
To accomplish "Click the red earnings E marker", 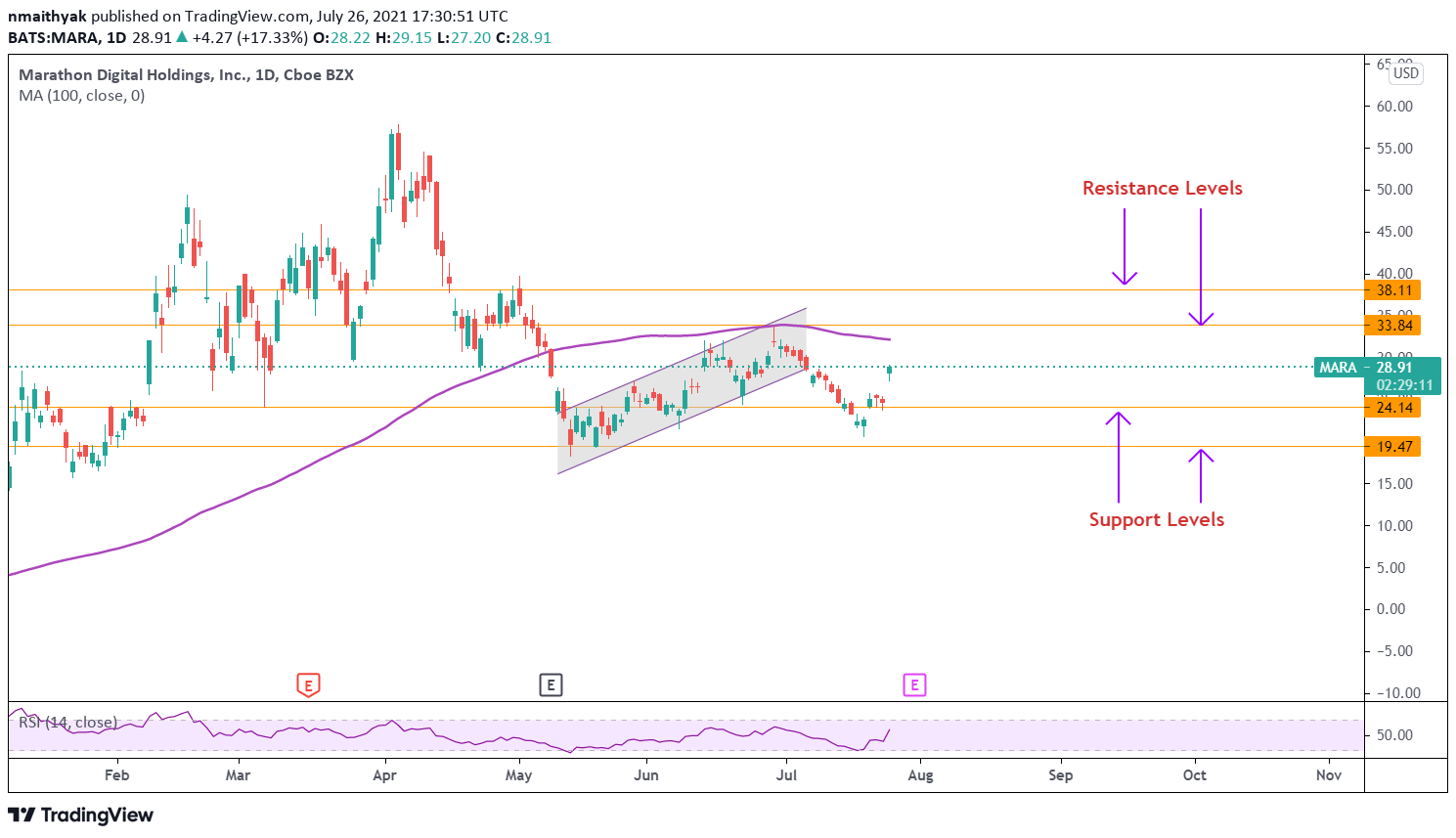I will (x=308, y=684).
